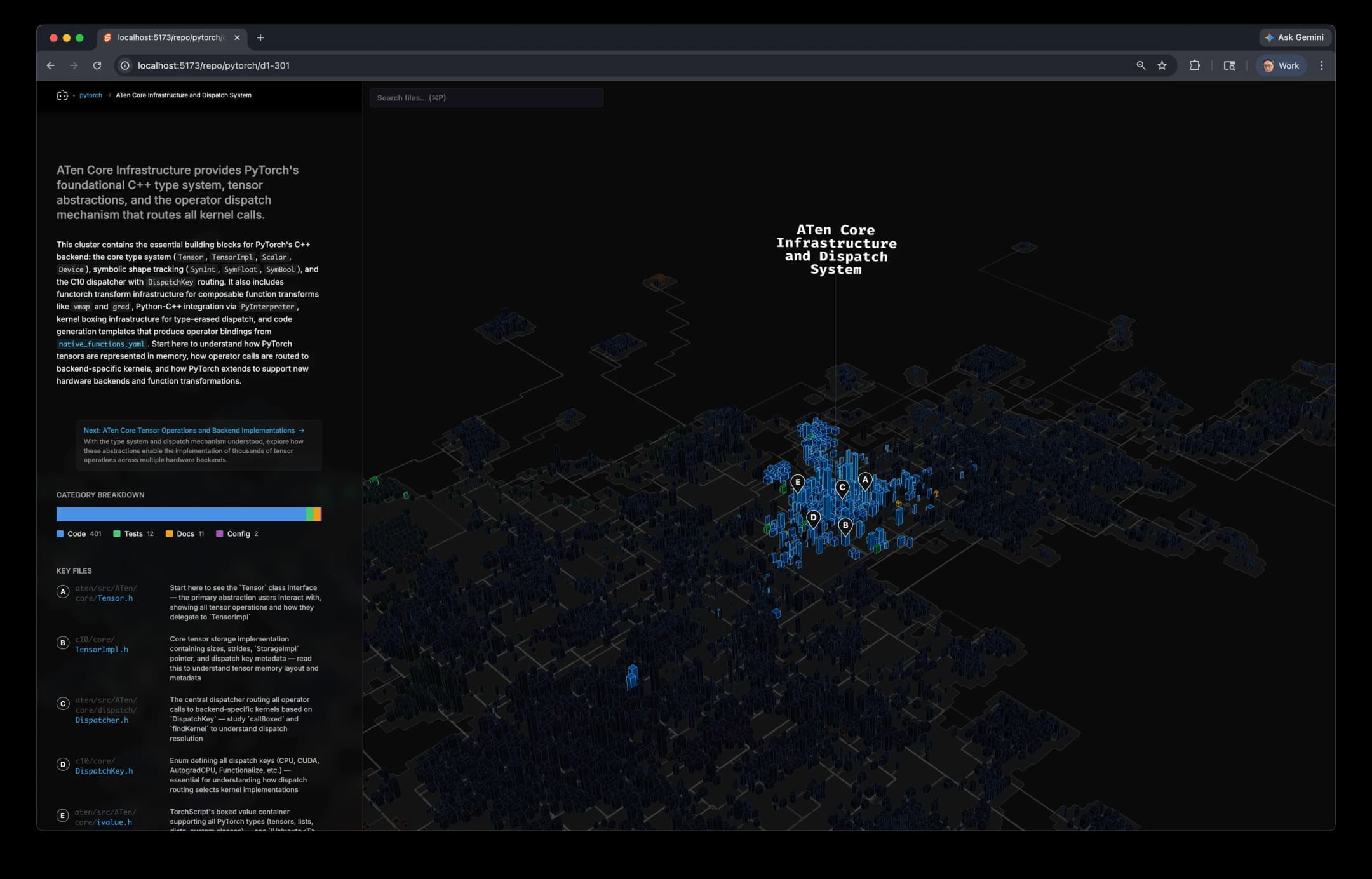The width and height of the screenshot is (1372, 879).
Task: Select the Config legend swatch
Action: pos(220,534)
